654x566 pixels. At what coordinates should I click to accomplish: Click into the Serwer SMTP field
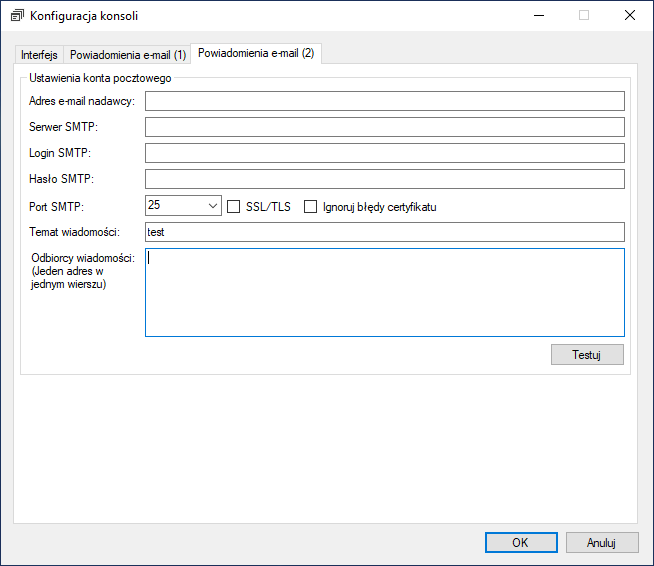pos(385,127)
